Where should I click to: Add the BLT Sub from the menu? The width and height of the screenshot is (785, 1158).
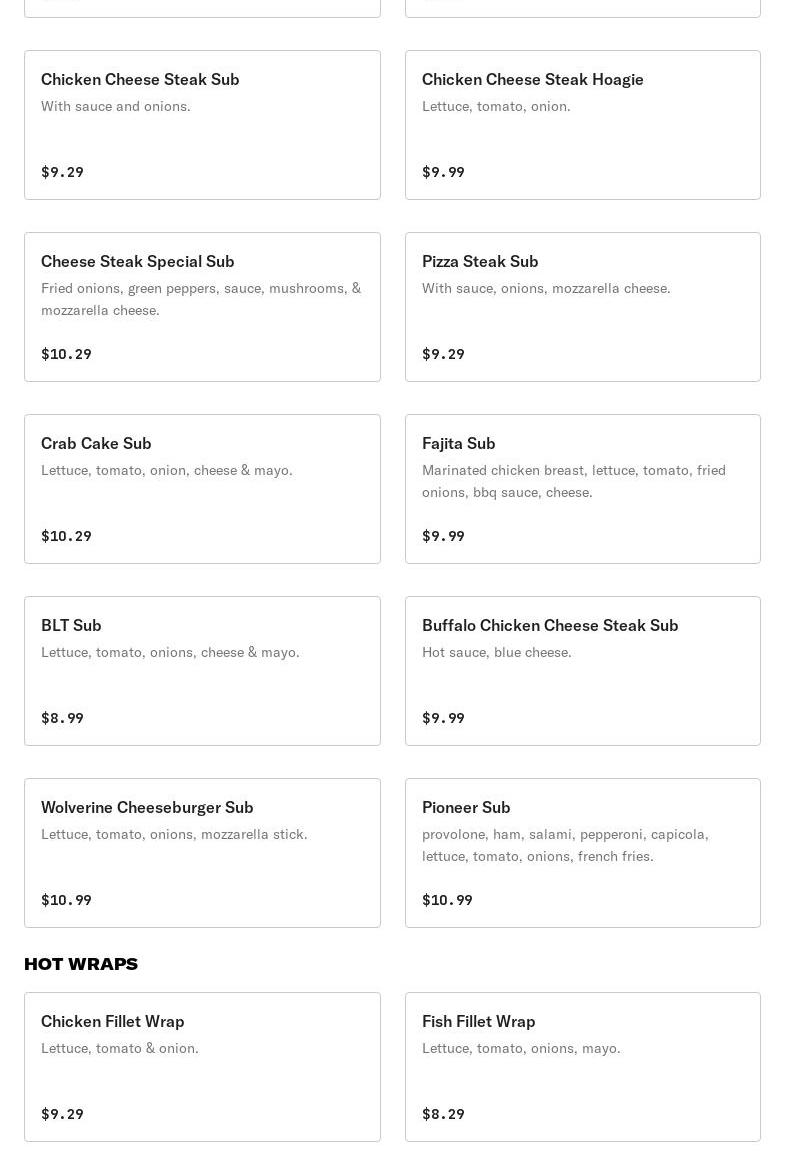click(202, 671)
